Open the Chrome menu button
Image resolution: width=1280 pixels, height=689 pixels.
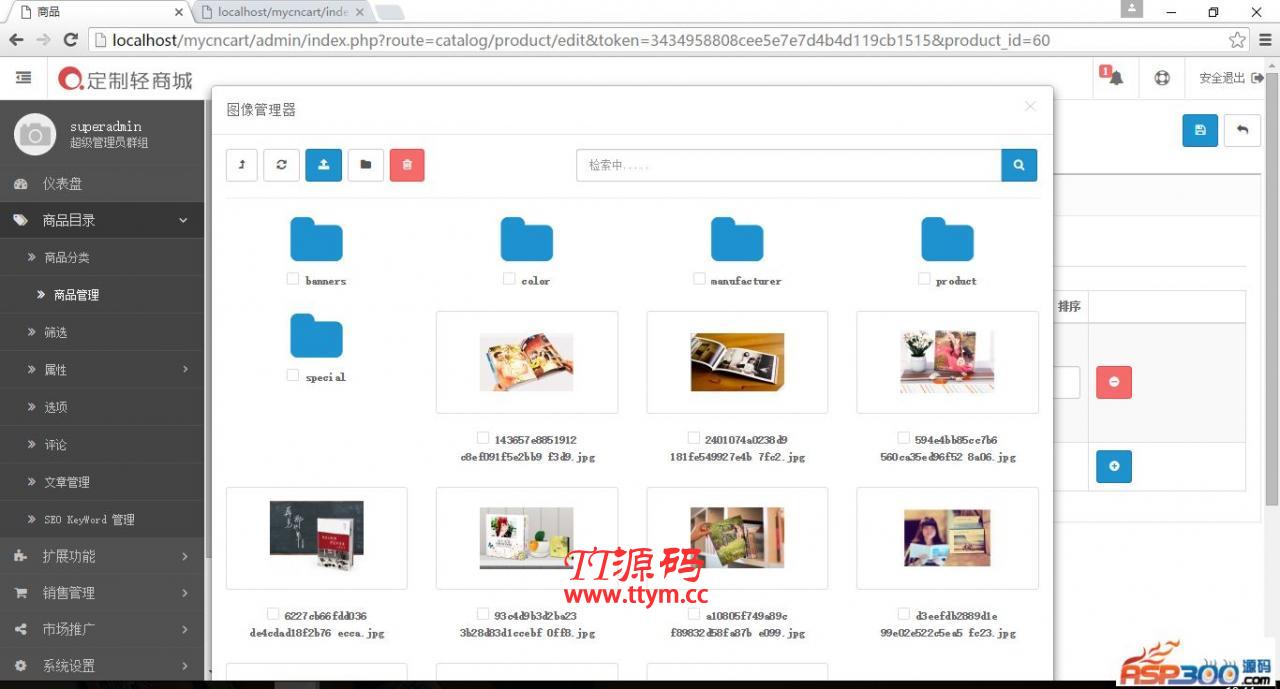coord(1266,40)
